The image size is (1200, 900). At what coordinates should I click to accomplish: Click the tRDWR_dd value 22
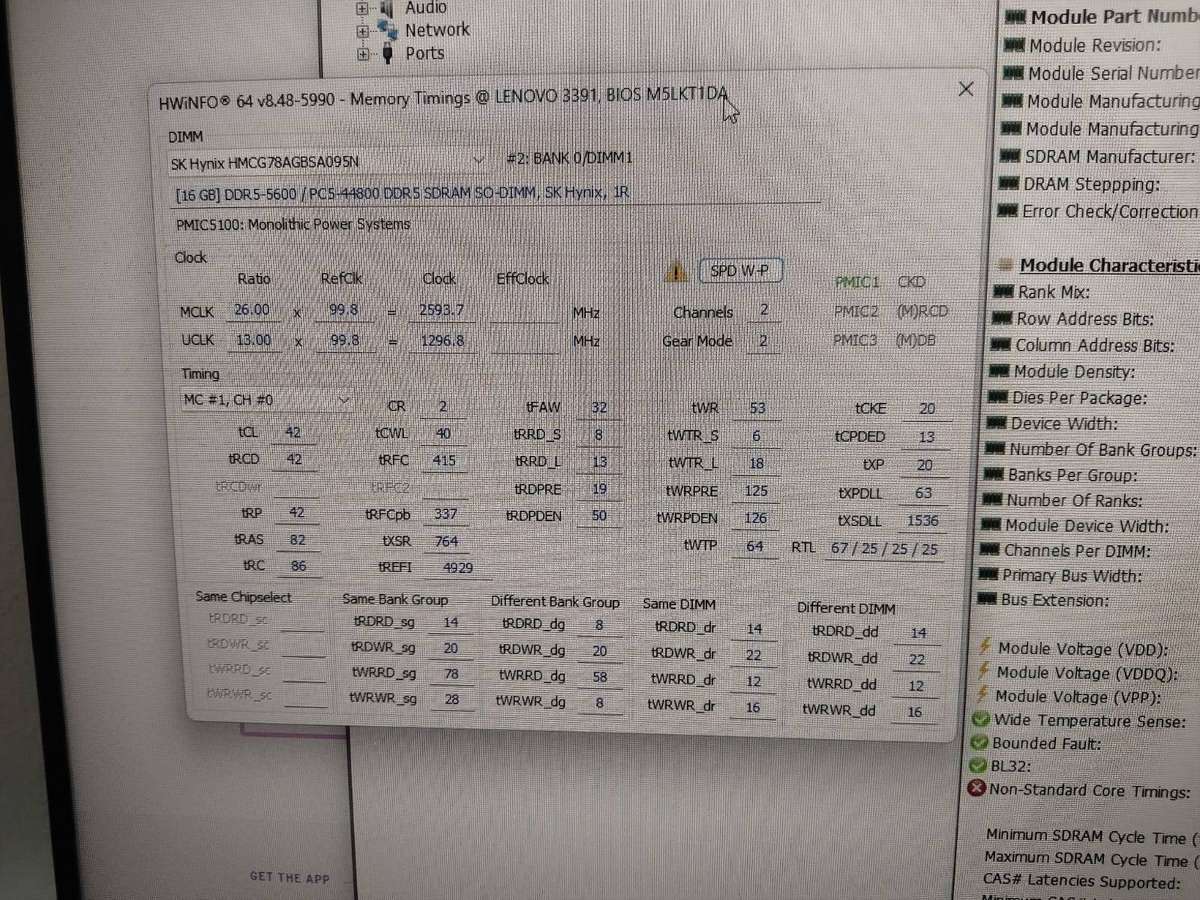click(917, 660)
